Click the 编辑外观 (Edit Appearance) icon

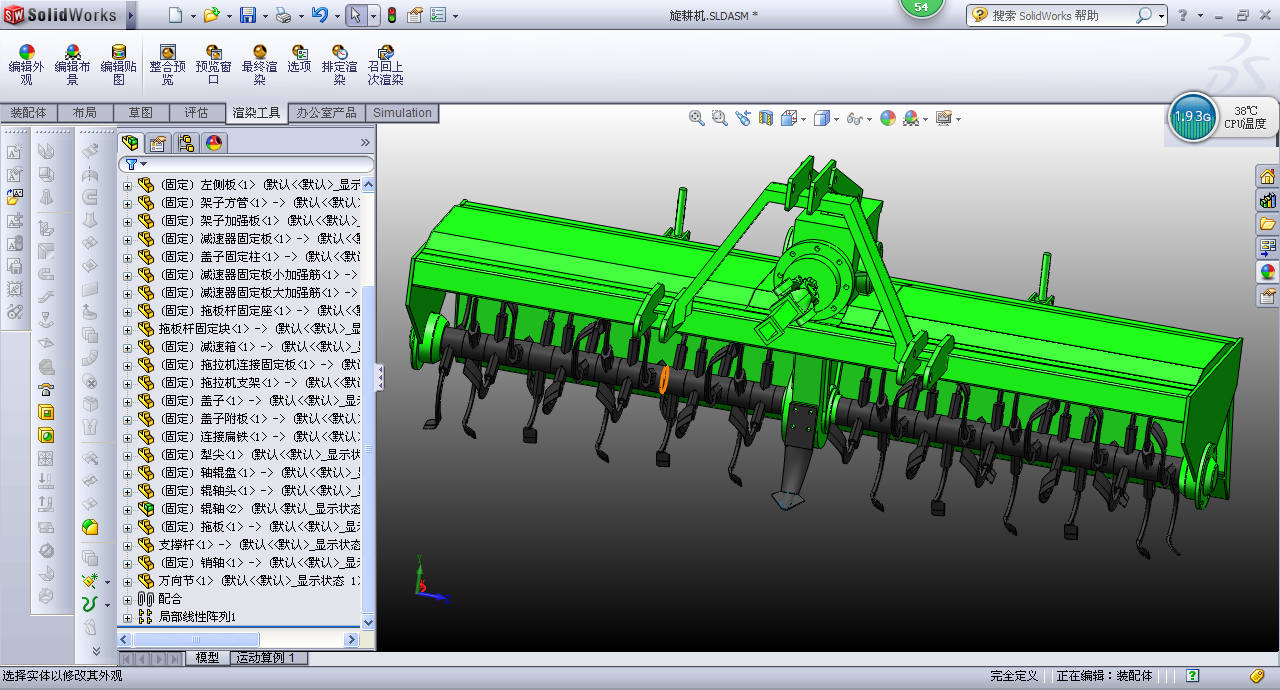(x=26, y=53)
